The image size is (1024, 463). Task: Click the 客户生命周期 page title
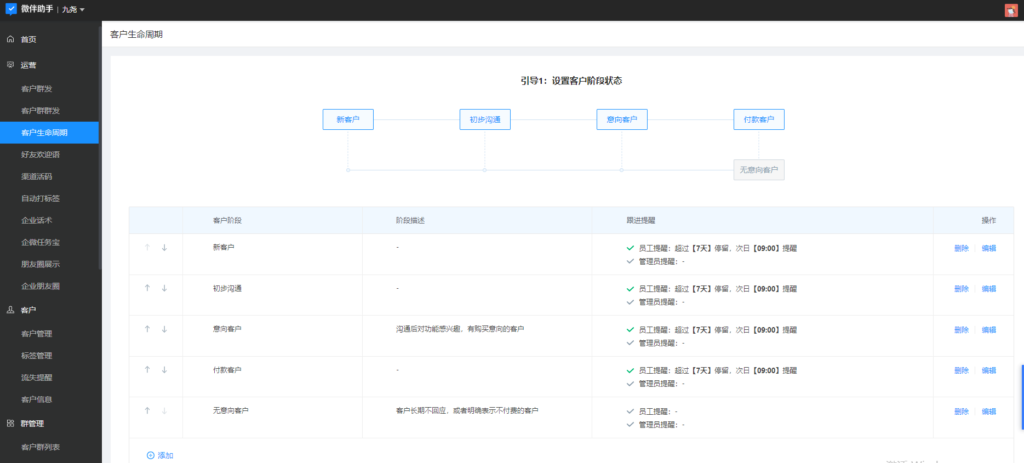tap(136, 35)
